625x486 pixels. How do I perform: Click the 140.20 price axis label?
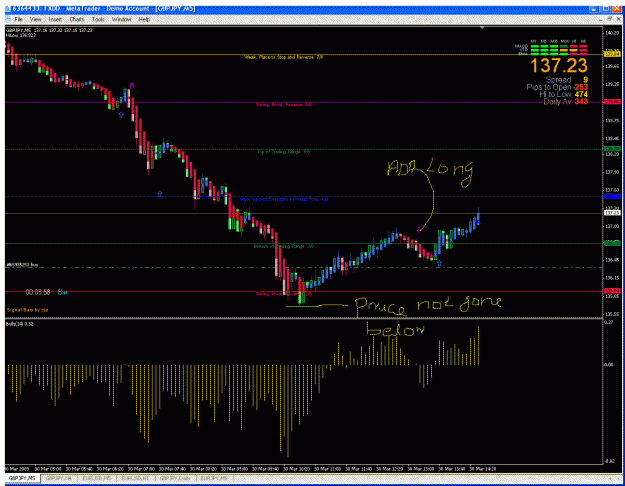(x=612, y=33)
